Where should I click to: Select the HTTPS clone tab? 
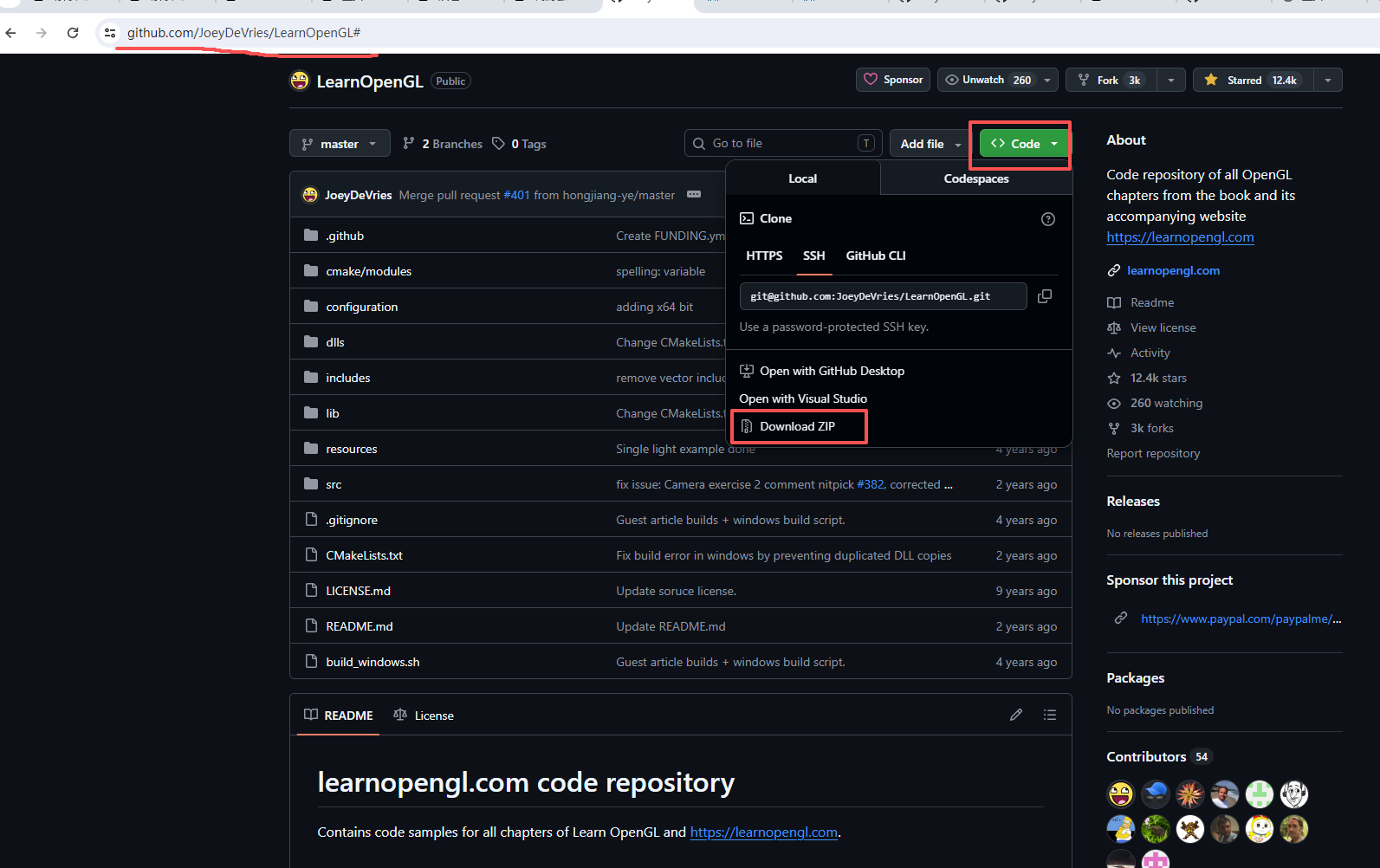[764, 256]
